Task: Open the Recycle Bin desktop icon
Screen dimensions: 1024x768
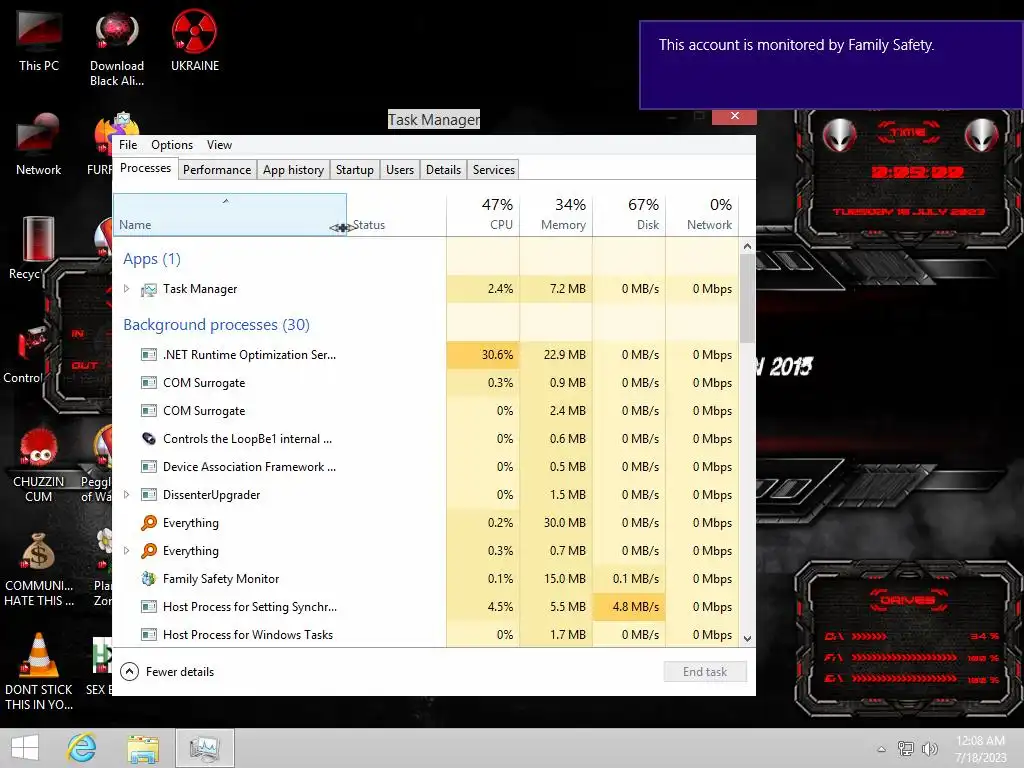Action: [39, 248]
